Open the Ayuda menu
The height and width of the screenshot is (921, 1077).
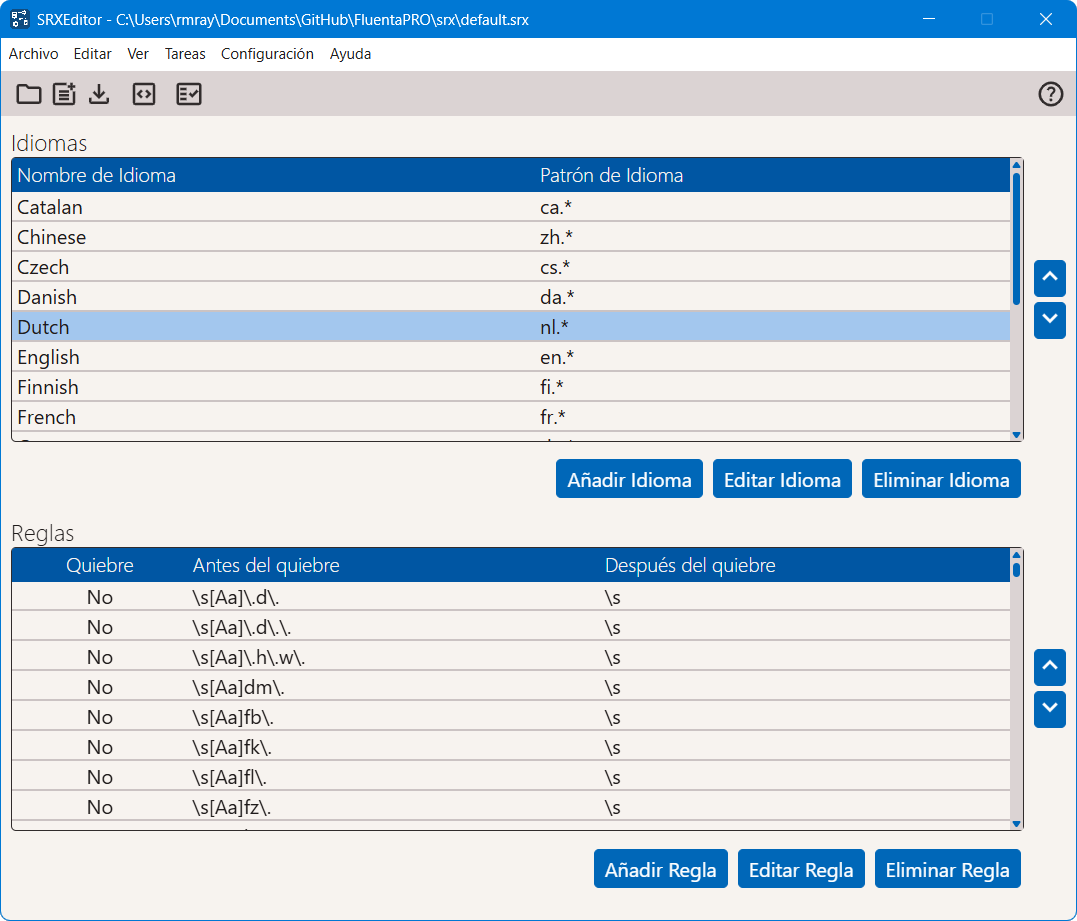(350, 54)
